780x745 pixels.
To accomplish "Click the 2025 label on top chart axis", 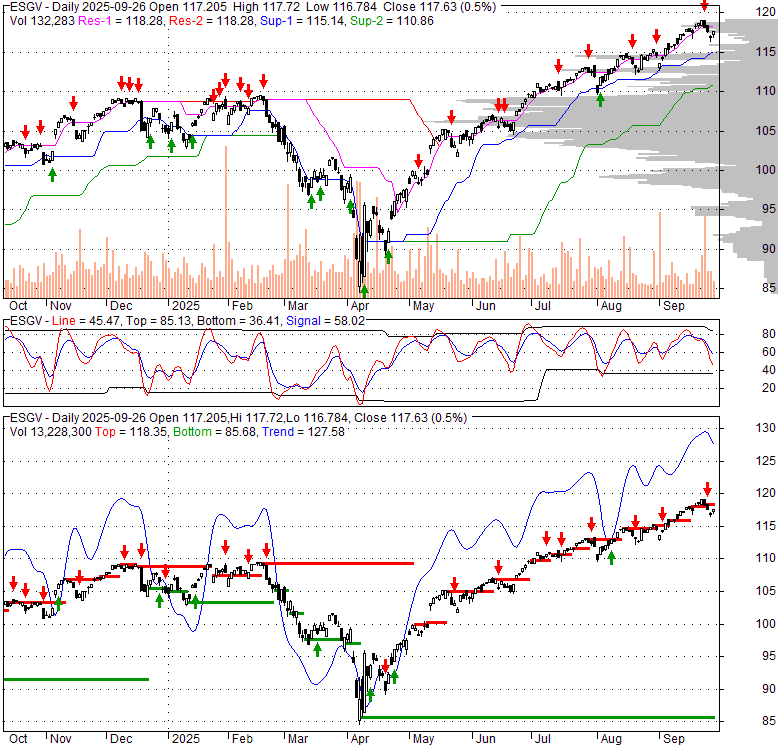I will coord(186,306).
